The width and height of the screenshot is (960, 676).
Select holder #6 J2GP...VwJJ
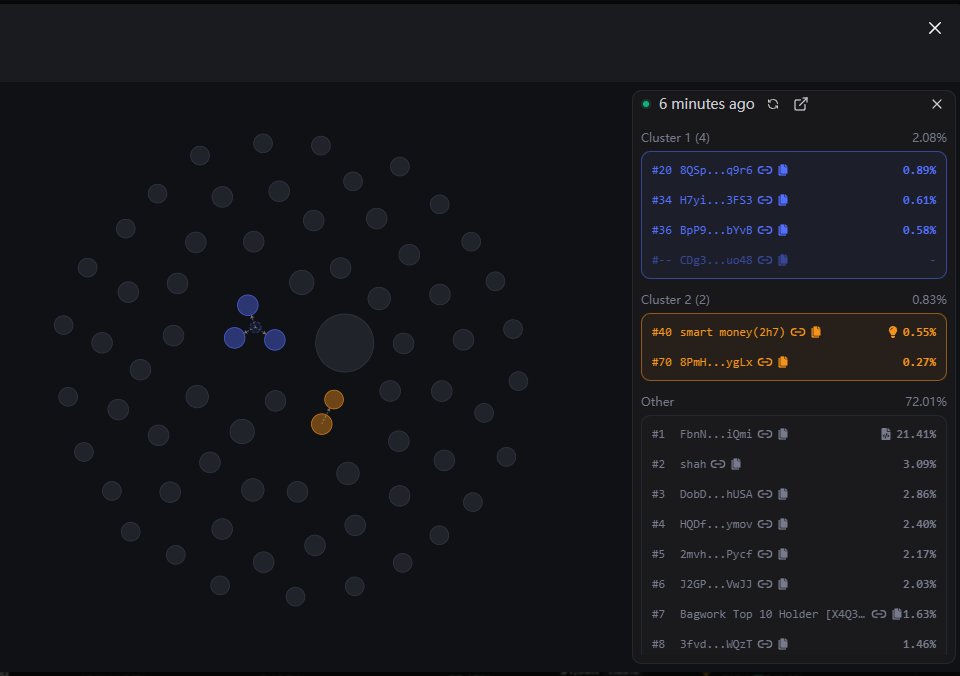(793, 584)
